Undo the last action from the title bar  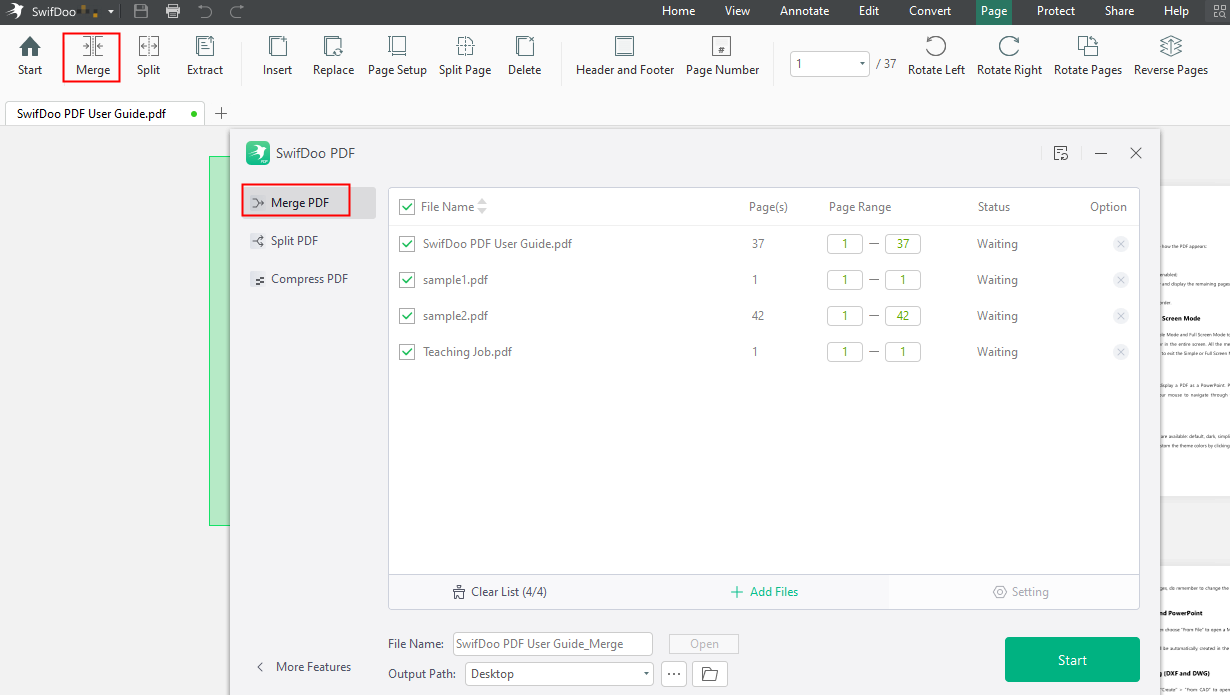pos(205,11)
